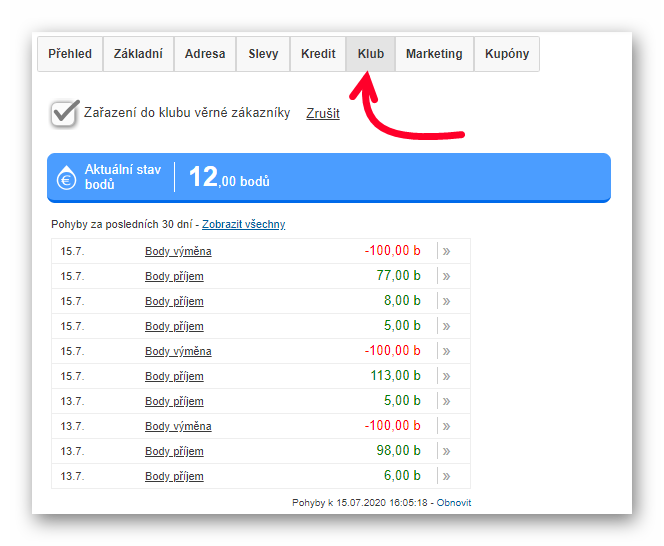Open row arrow for the 98,00 b entry

click(446, 451)
